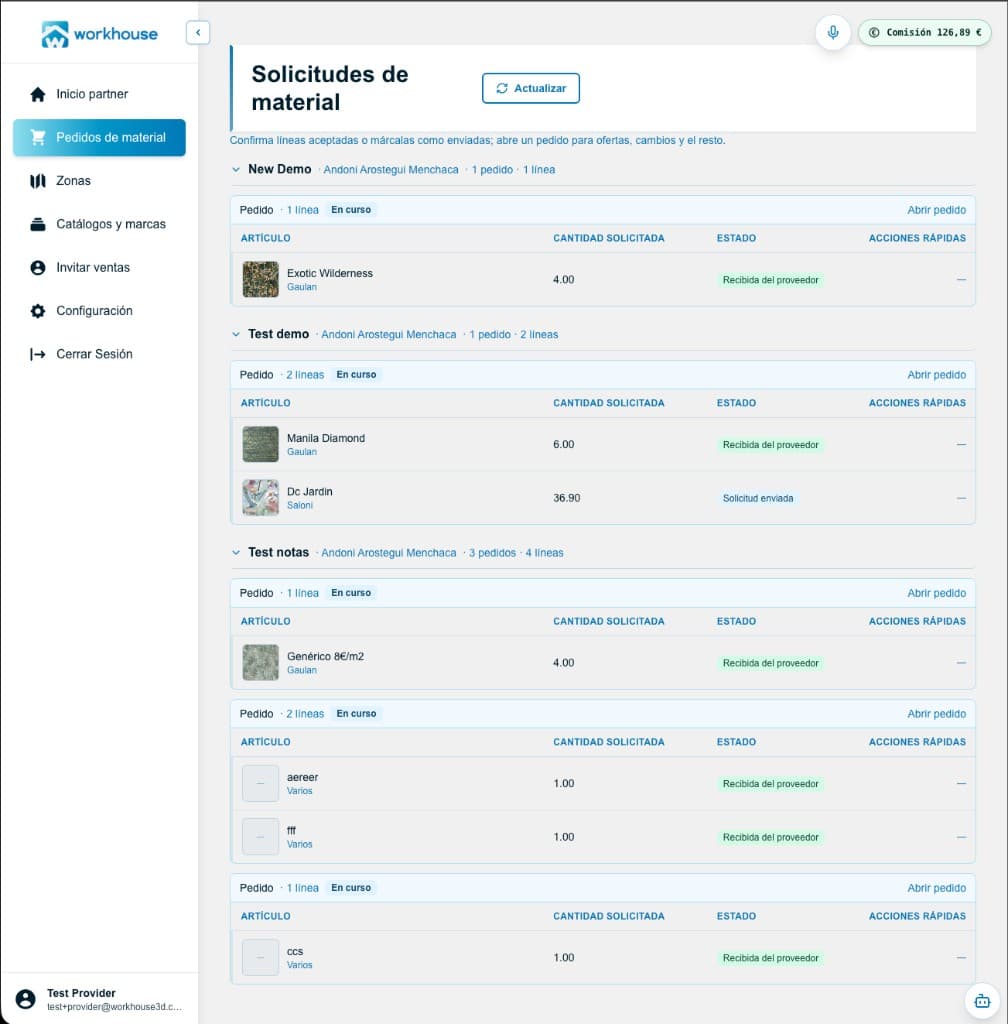Image resolution: width=1008 pixels, height=1024 pixels.
Task: Click Cerrar Sesión to log out
Action: [99, 354]
